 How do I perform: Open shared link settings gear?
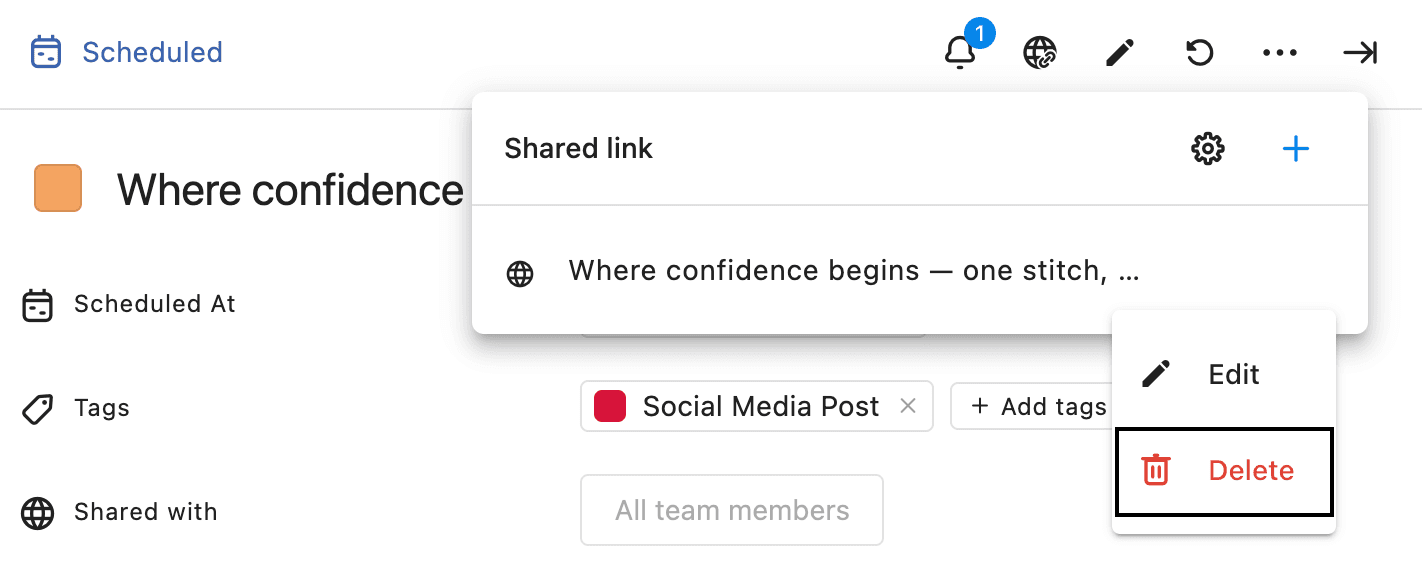tap(1208, 149)
